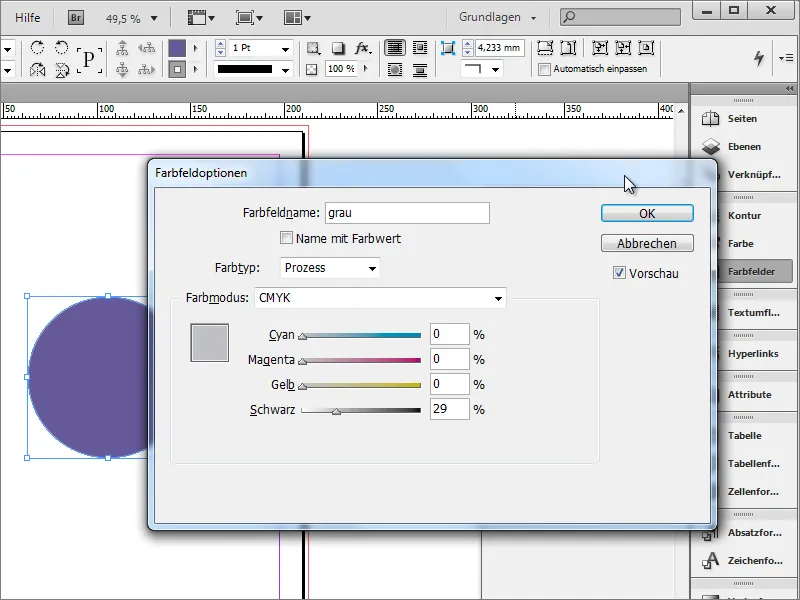This screenshot has width=800, height=600.
Task: Click the center content icon
Action: pos(646,48)
